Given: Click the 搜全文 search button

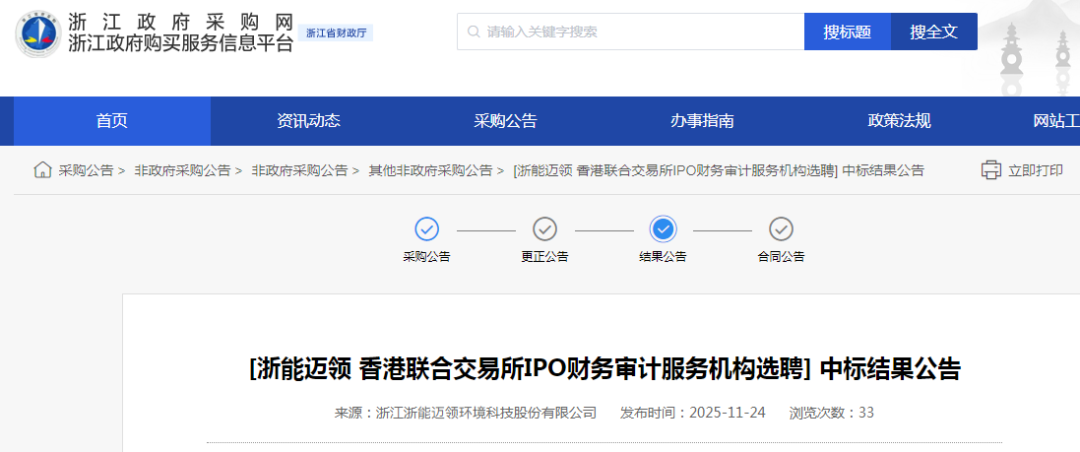Looking at the screenshot, I should tap(934, 32).
